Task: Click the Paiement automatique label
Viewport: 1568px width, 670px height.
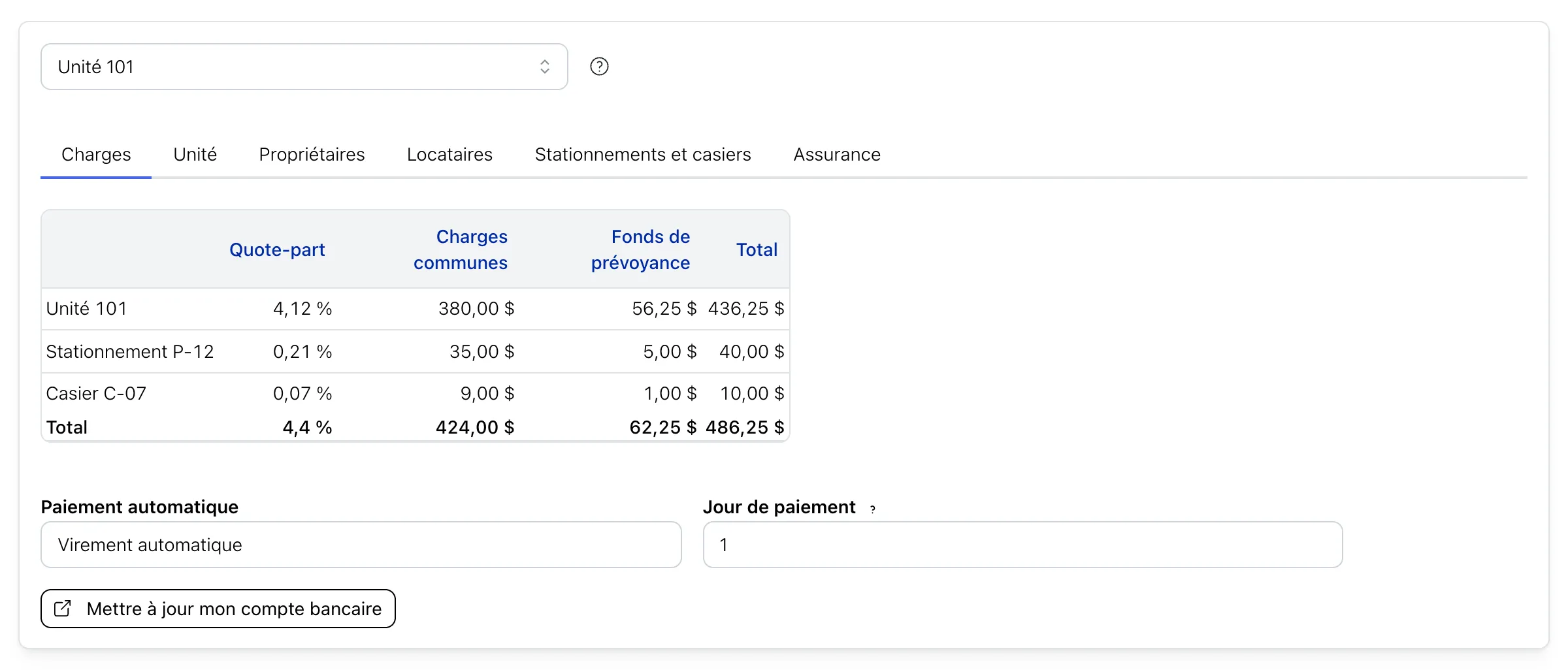Action: pos(140,507)
